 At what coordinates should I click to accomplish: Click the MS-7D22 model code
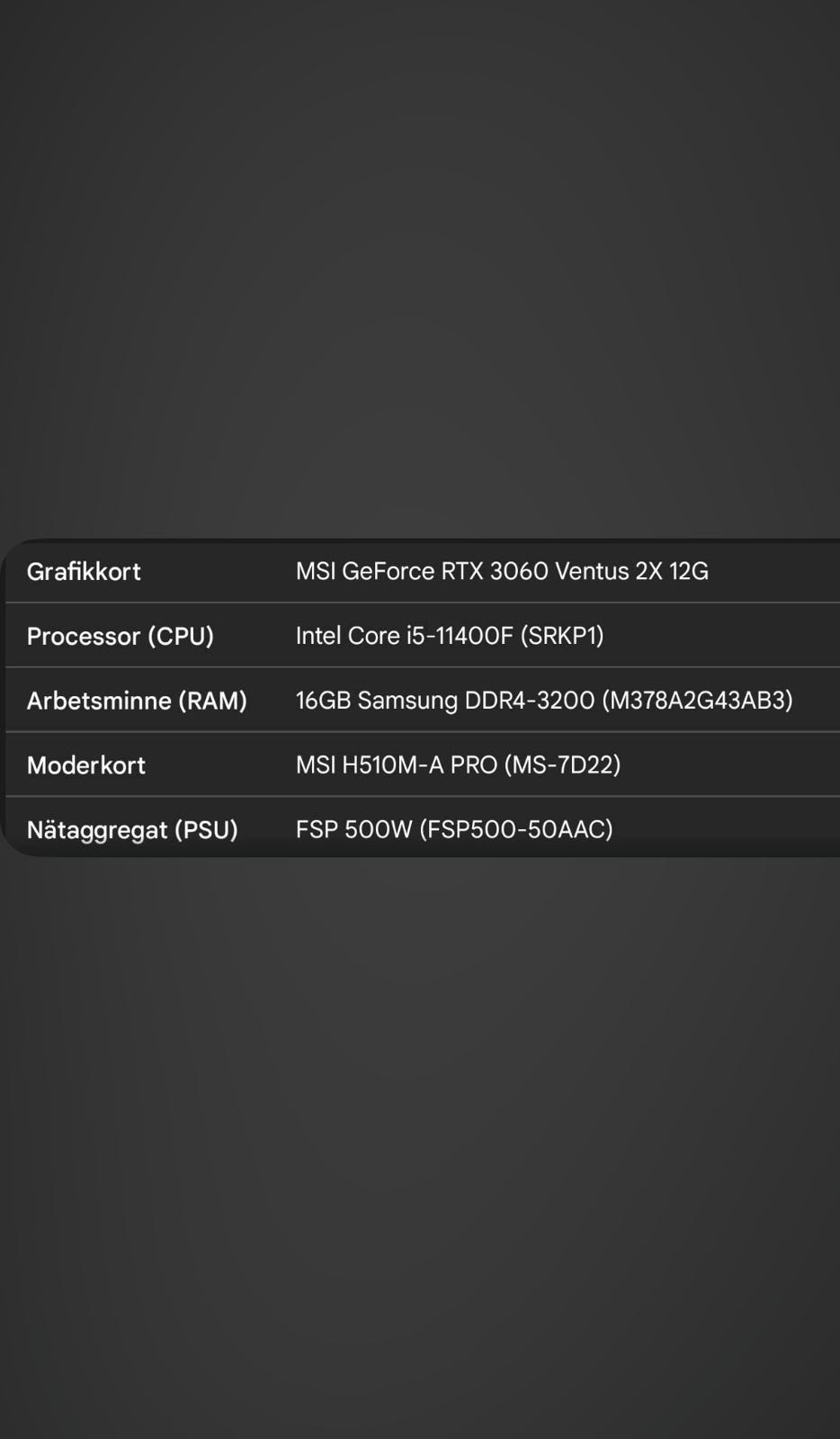562,765
